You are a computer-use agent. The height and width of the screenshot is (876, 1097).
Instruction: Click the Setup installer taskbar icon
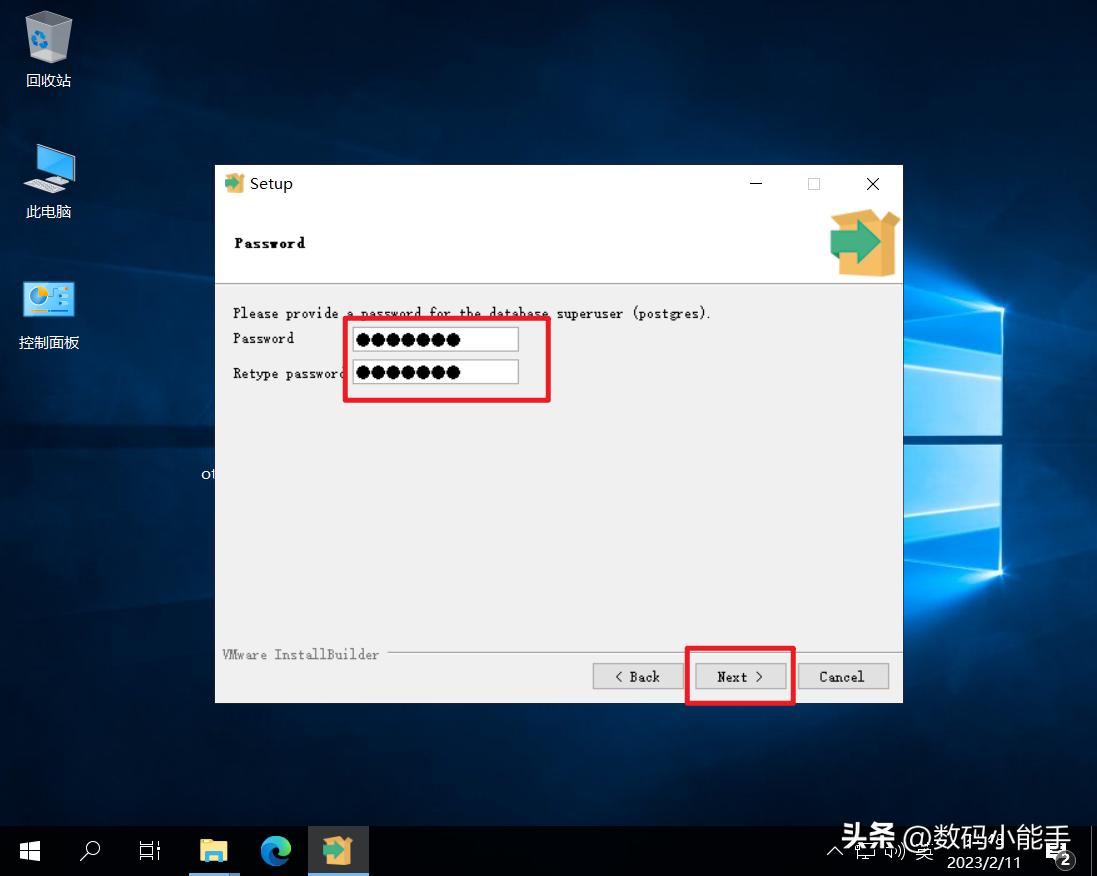click(338, 851)
